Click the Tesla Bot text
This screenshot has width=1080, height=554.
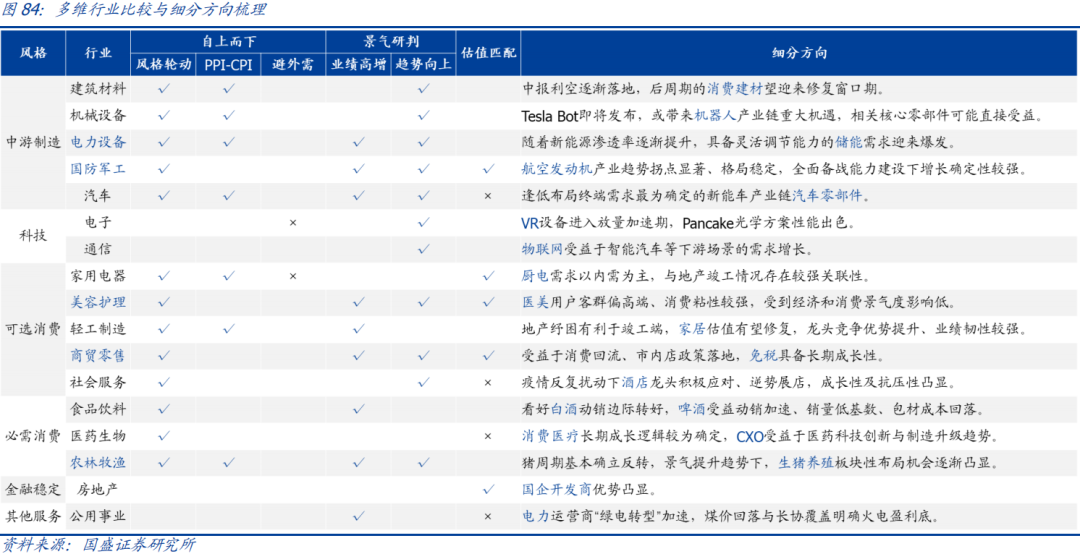pyautogui.click(x=550, y=116)
